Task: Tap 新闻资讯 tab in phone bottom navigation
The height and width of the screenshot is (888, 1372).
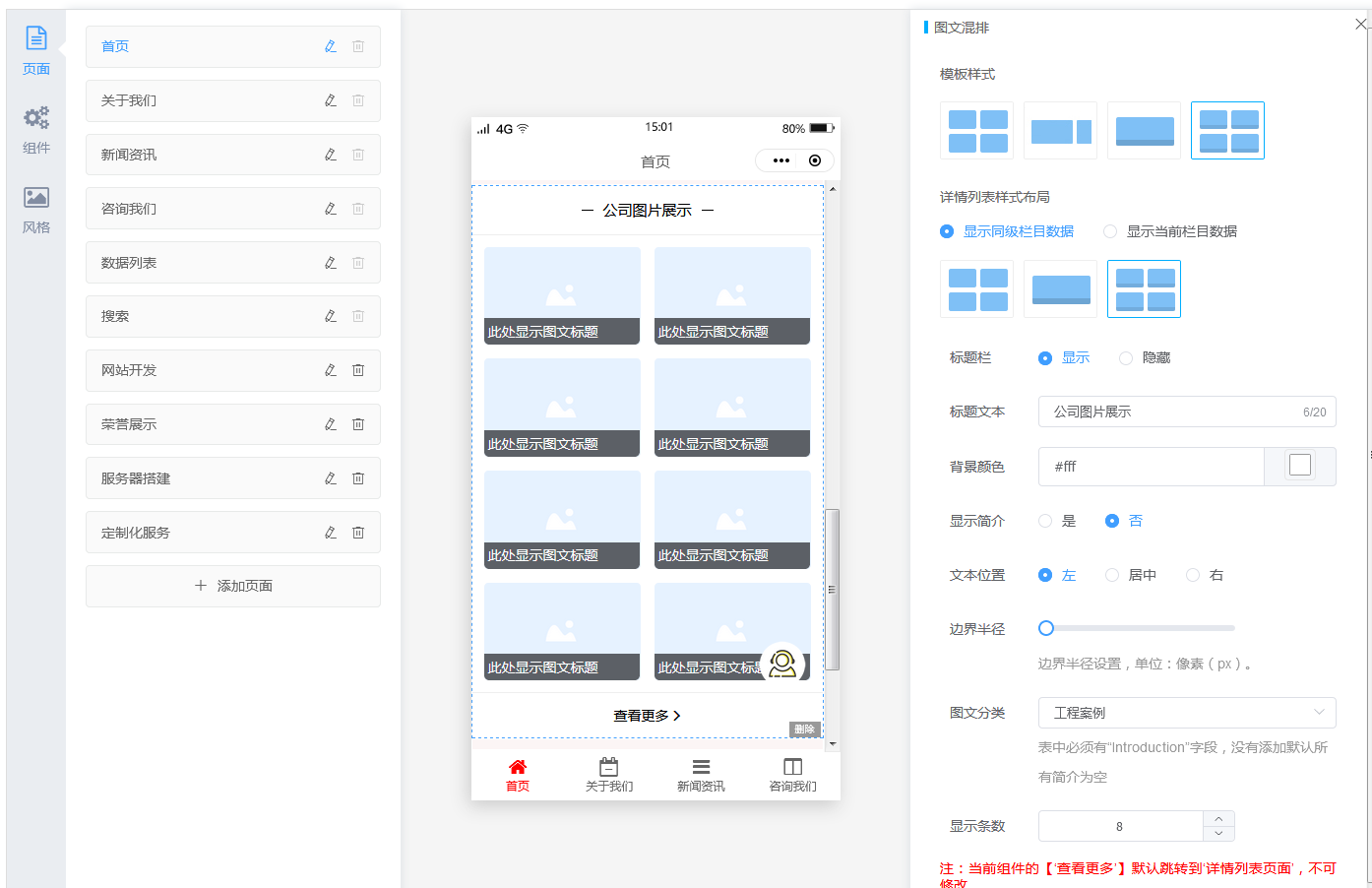Action: [x=701, y=775]
